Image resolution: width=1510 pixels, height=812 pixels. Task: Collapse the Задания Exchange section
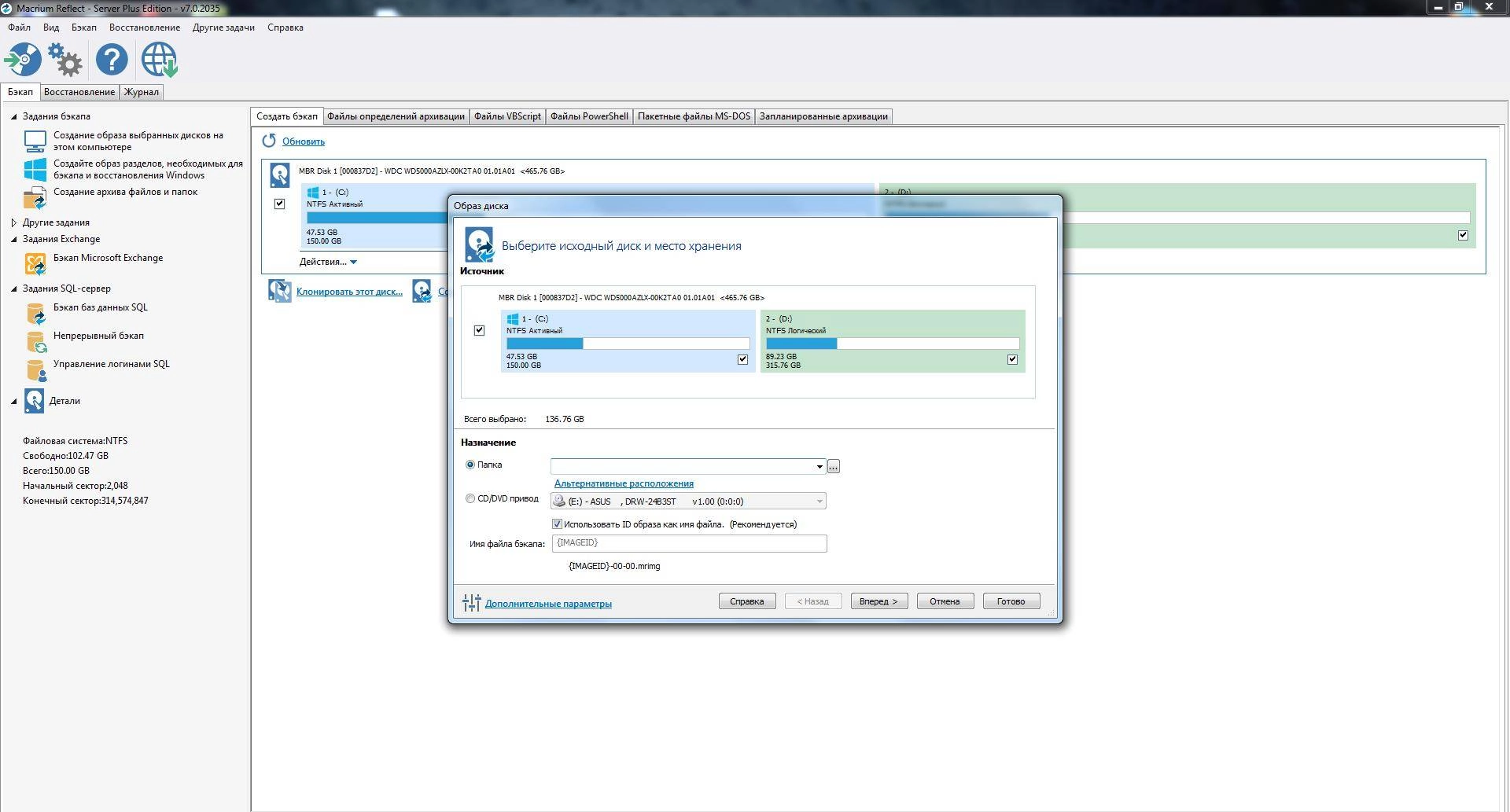click(x=13, y=239)
